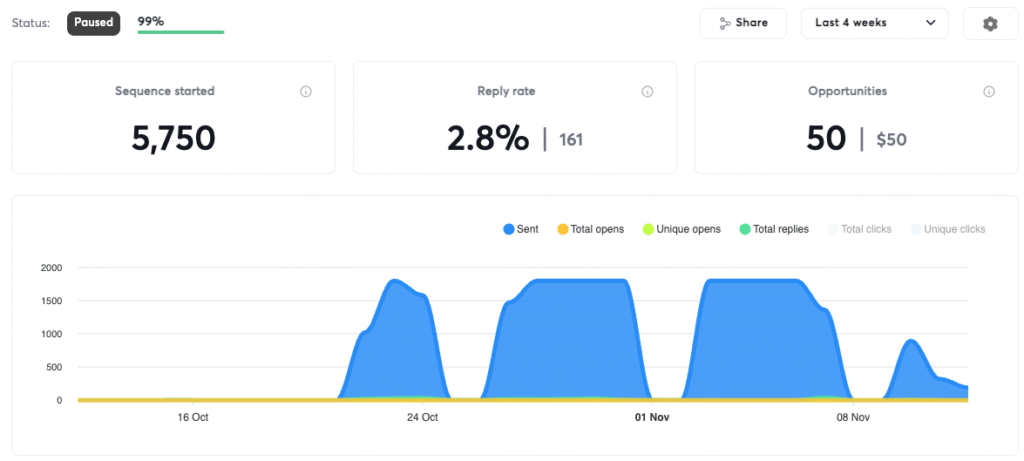Show info for Reply rate card

(647, 91)
